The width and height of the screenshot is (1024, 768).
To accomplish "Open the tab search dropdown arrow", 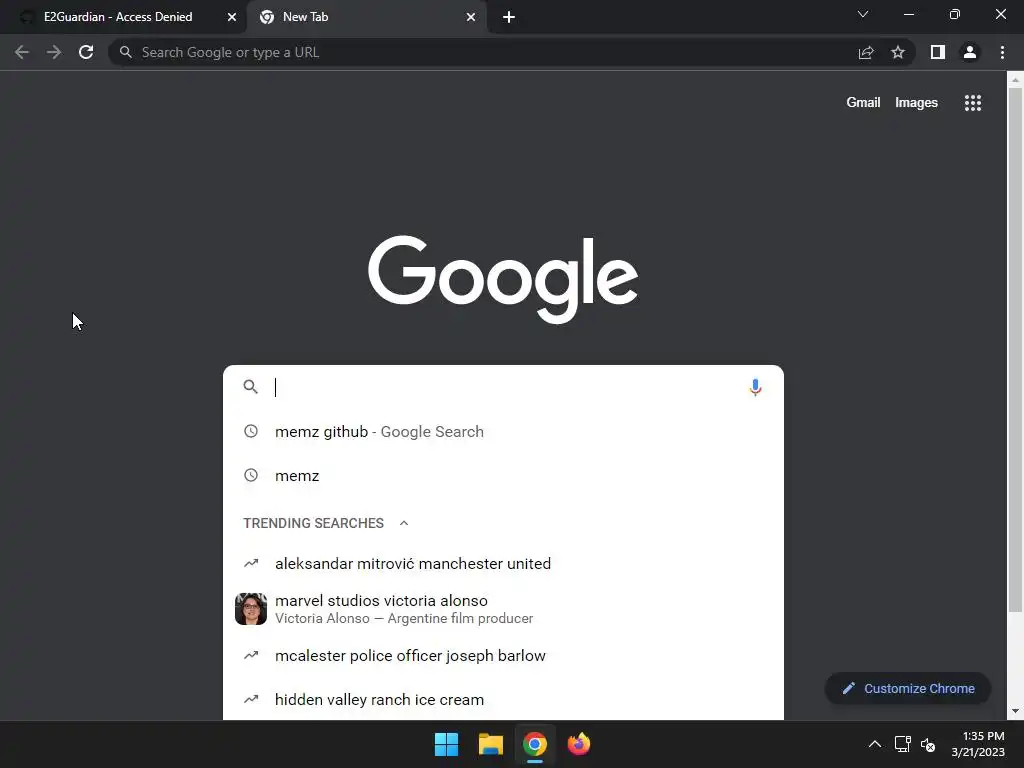I will pos(863,14).
